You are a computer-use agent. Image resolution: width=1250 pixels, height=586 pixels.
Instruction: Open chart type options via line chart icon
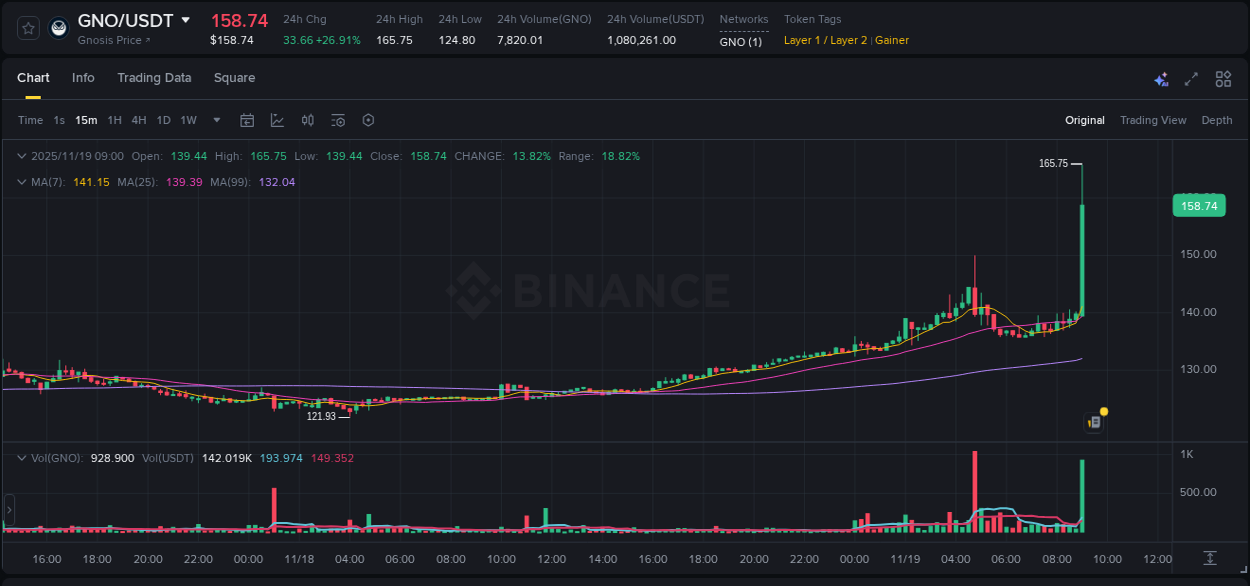[x=277, y=119]
